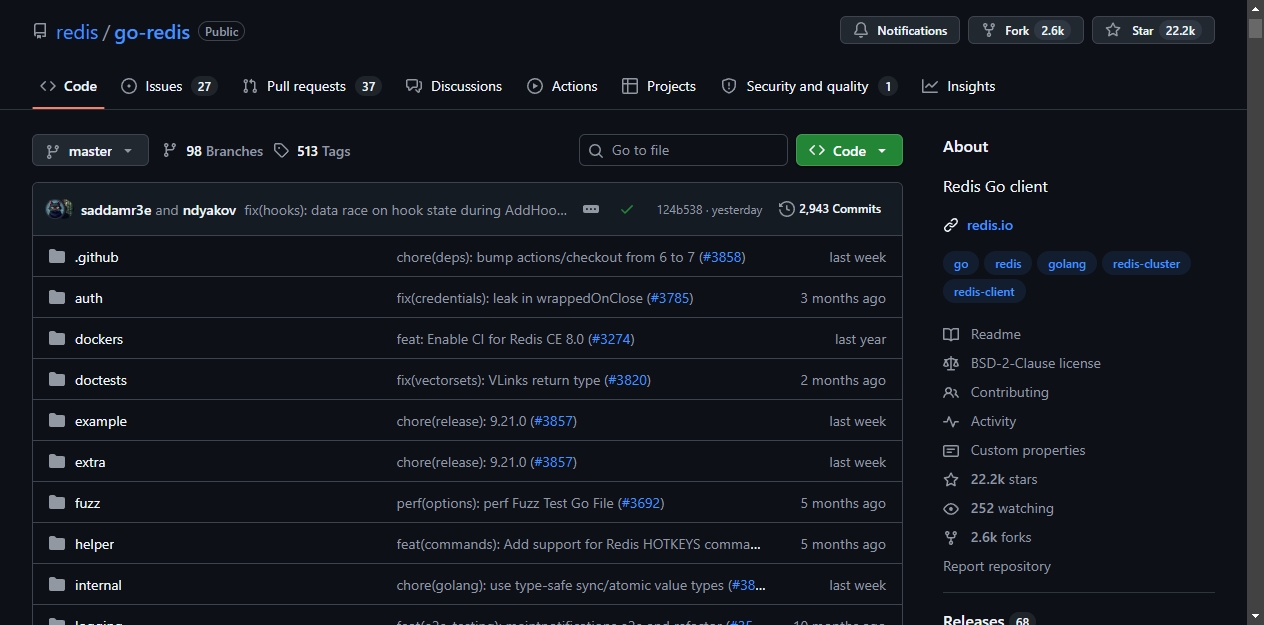1264x625 pixels.
Task: Click folder icon of helper row
Action: point(57,544)
